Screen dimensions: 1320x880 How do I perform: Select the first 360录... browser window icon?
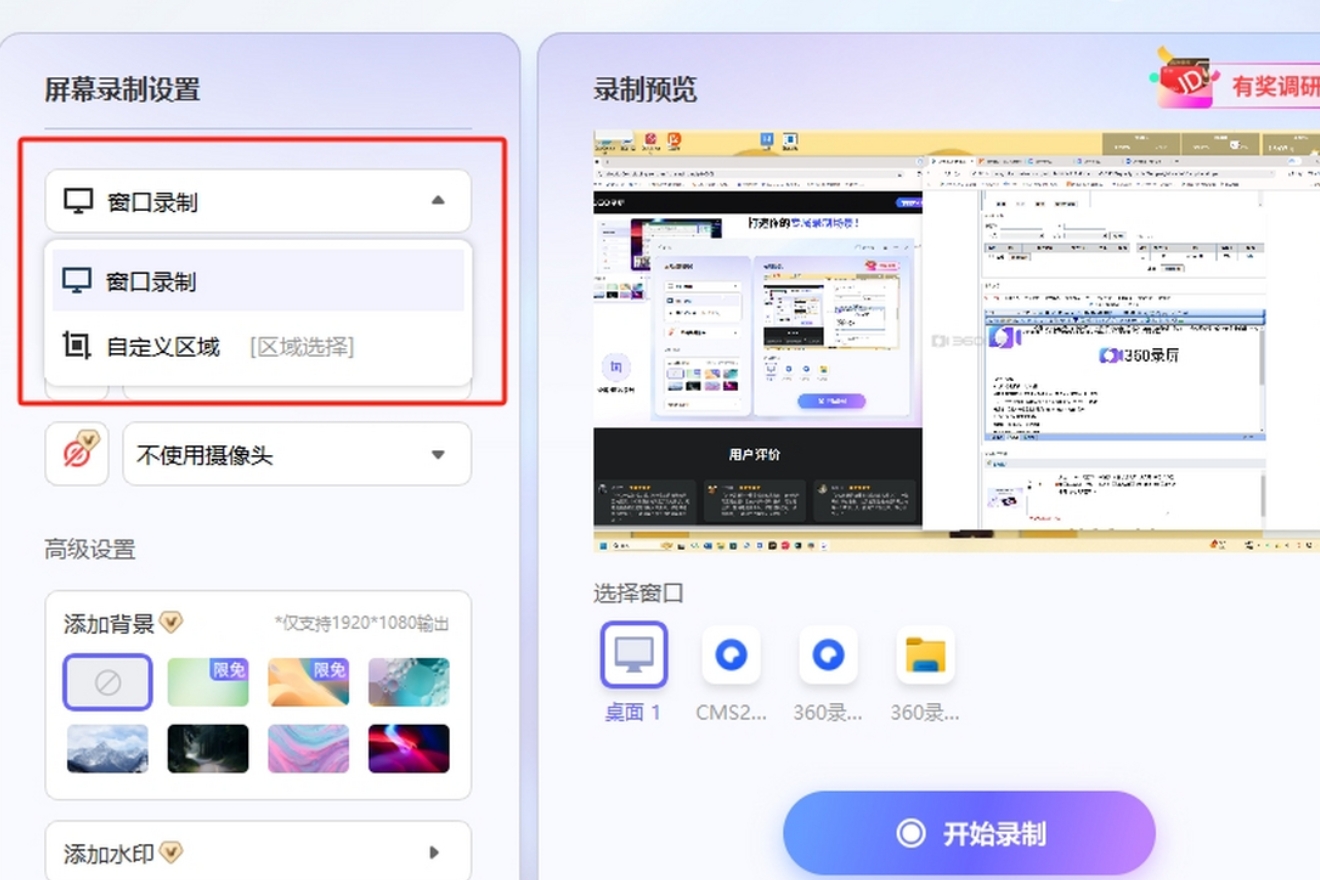(x=828, y=655)
